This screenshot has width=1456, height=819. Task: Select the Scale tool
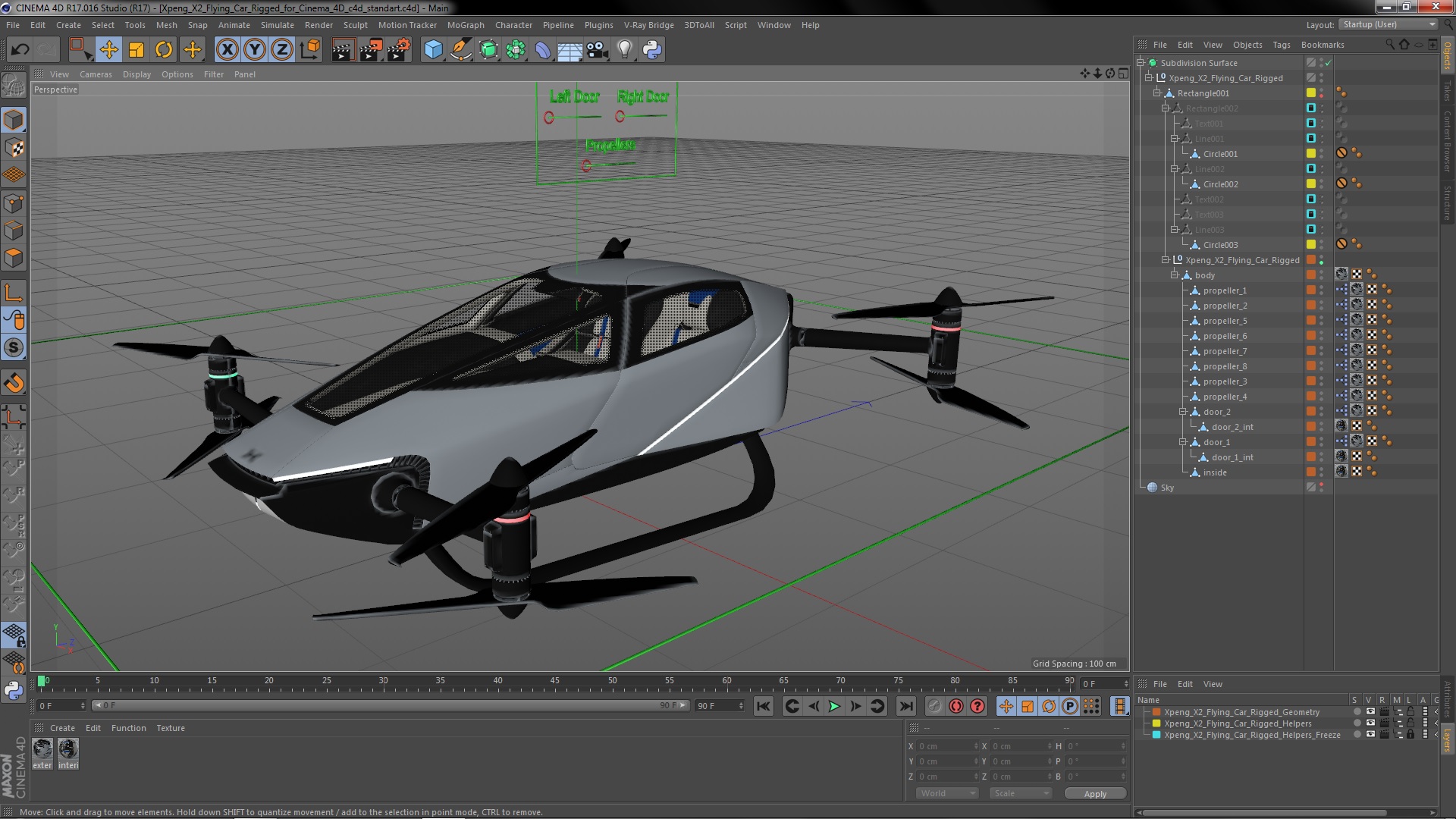[x=136, y=50]
